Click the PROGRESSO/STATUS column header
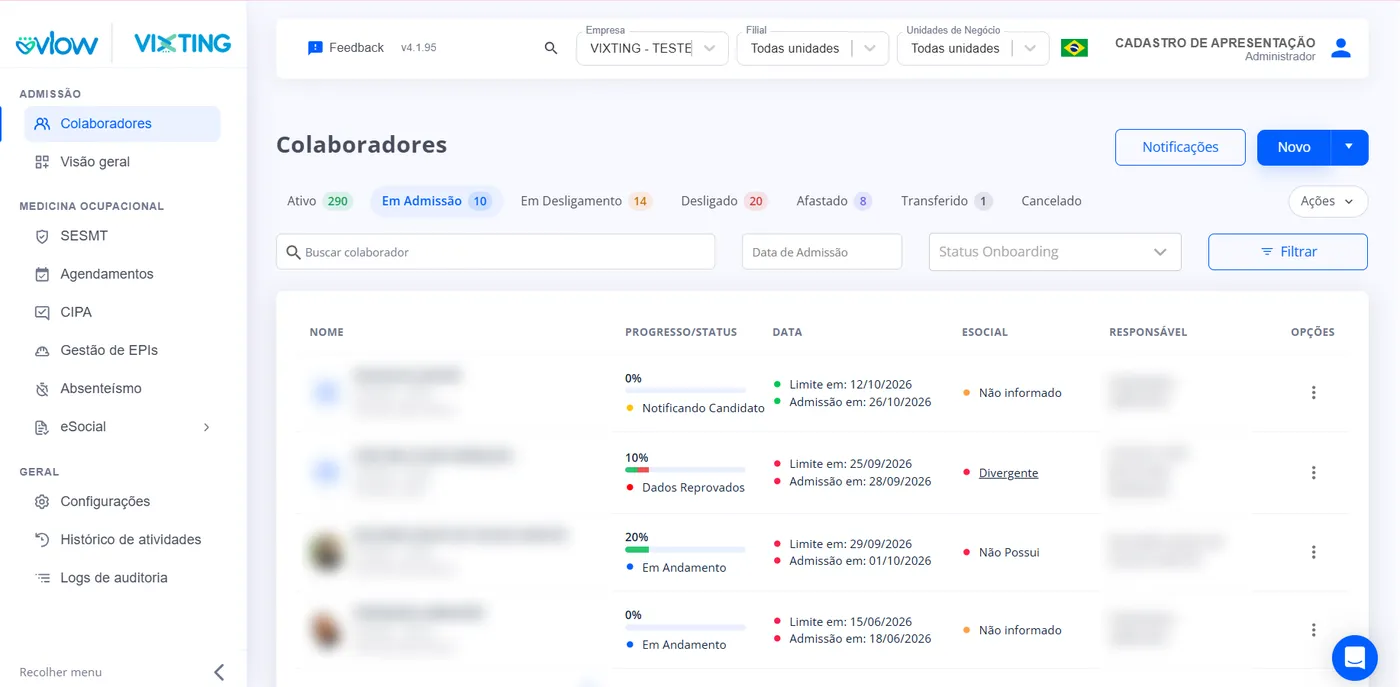1400x687 pixels. 681,332
